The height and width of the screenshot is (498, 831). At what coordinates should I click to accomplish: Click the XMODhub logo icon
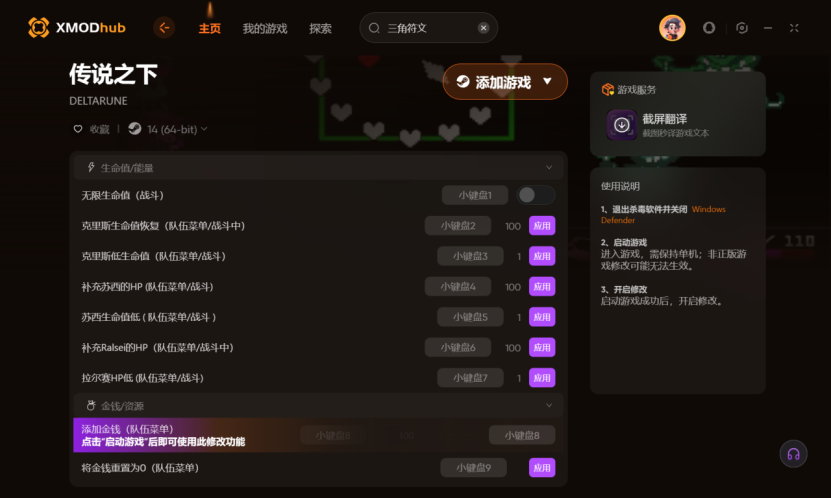tap(38, 28)
